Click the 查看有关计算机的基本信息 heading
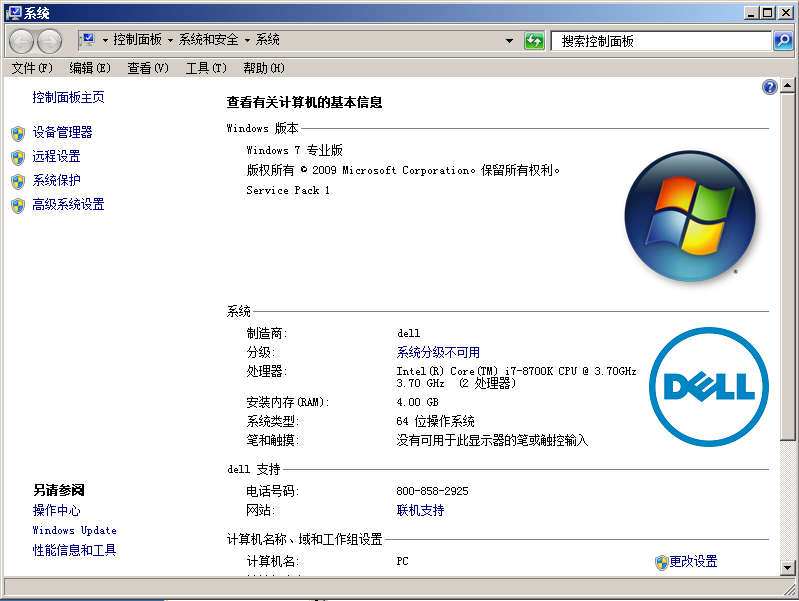The height and width of the screenshot is (601, 799). [304, 102]
